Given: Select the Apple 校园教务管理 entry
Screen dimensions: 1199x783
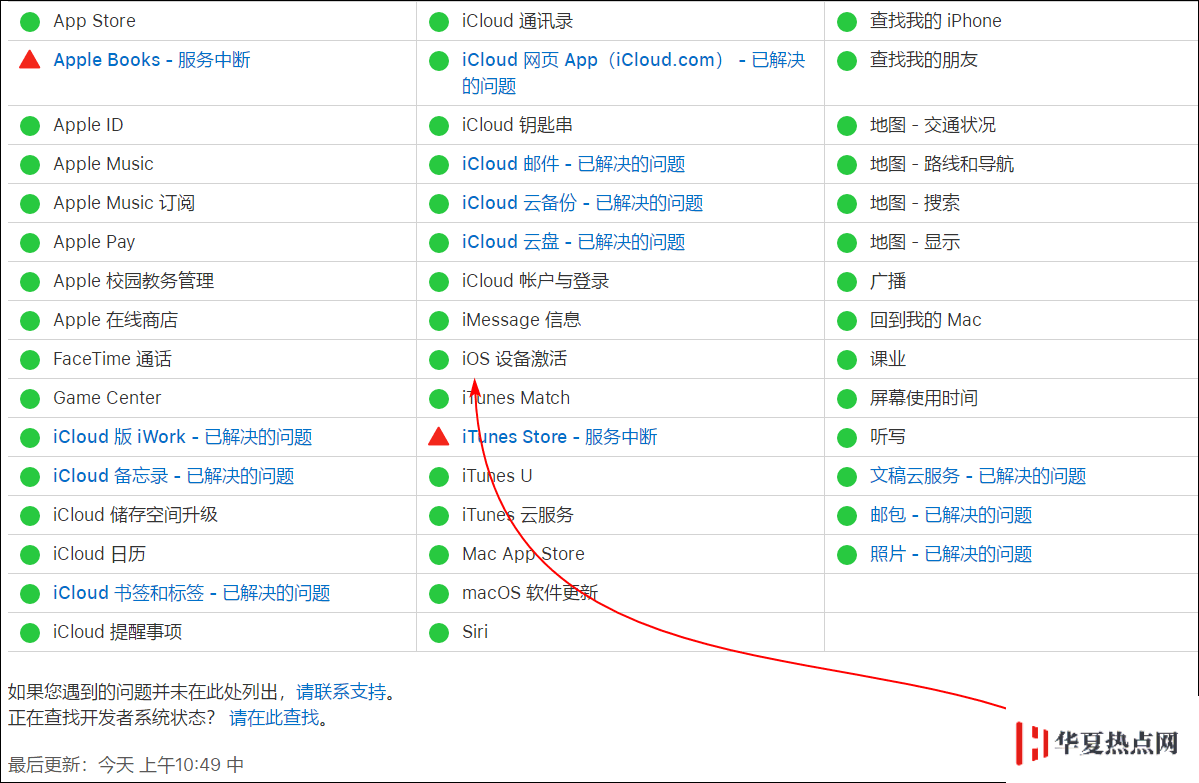Looking at the screenshot, I should (x=134, y=281).
